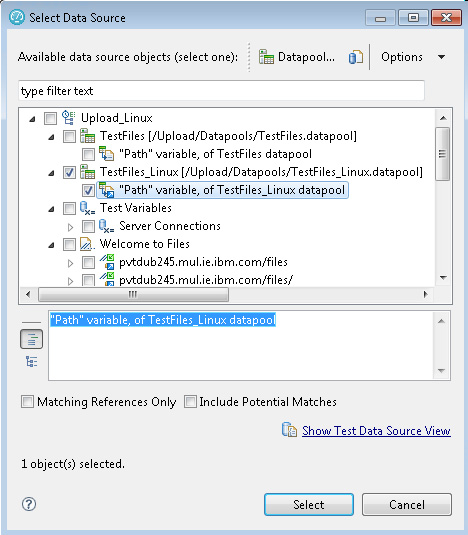Collapse the Upload_Linux tree node
The image size is (468, 535).
pyautogui.click(x=32, y=119)
